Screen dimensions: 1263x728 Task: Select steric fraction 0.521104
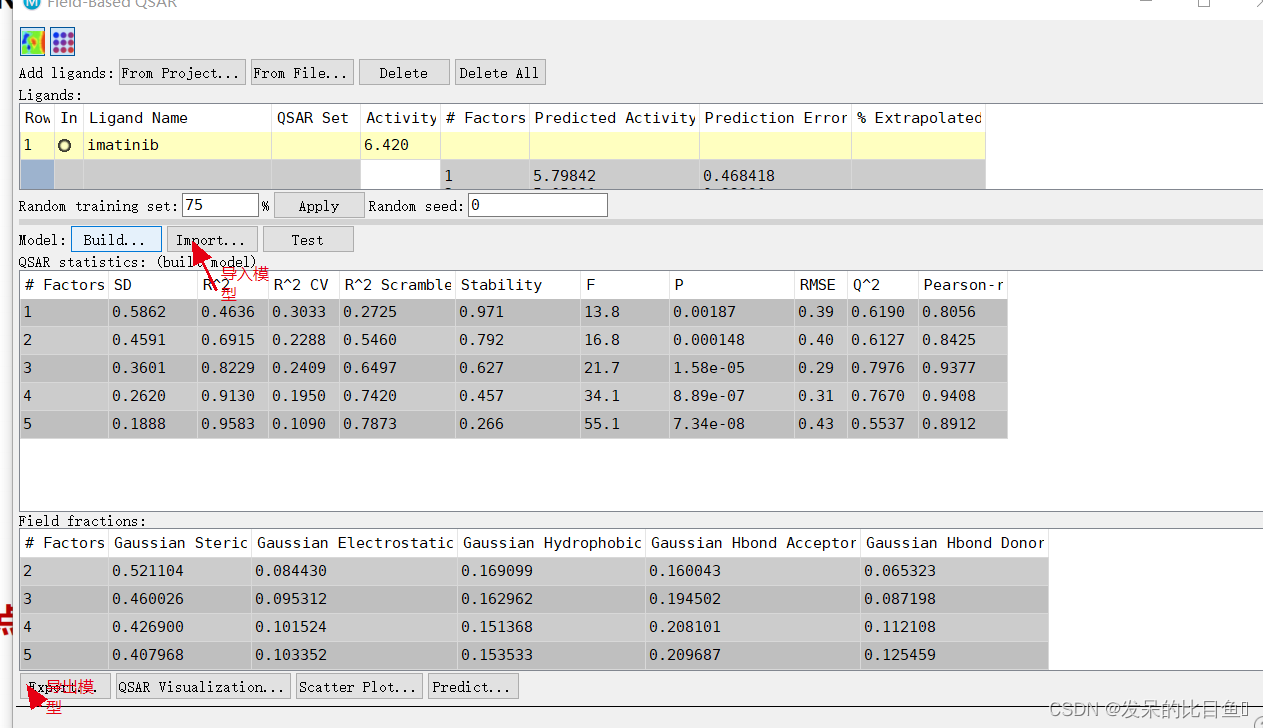[x=180, y=571]
